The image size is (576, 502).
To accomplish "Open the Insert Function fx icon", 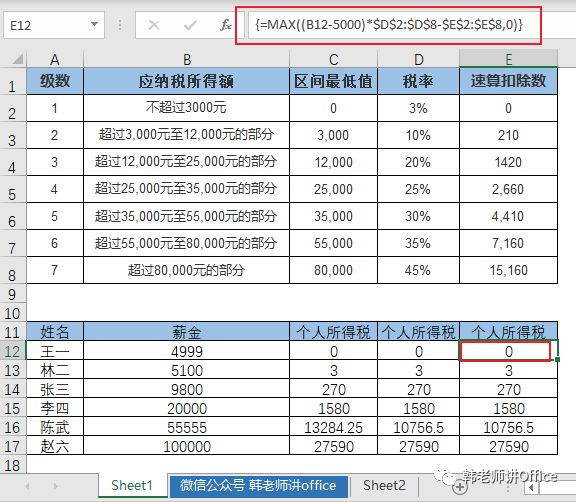I will coord(226,25).
